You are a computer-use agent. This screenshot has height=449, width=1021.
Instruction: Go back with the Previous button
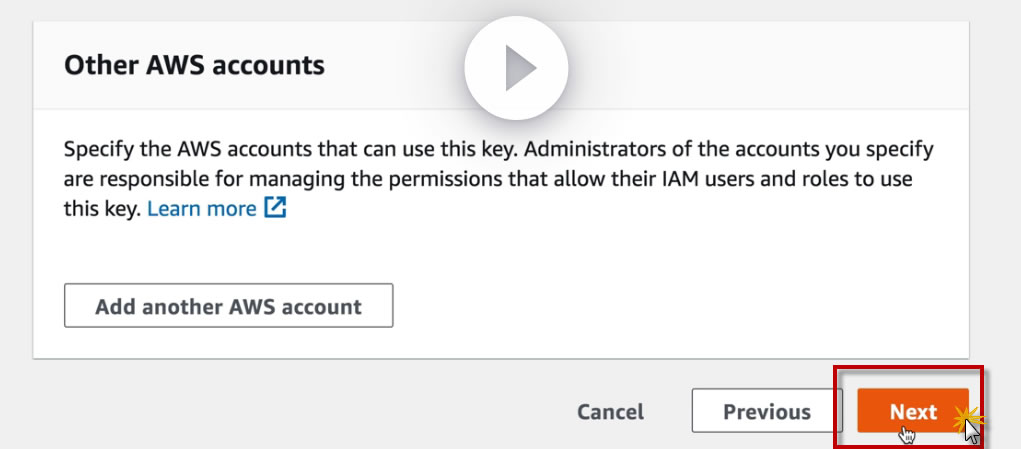coord(767,412)
